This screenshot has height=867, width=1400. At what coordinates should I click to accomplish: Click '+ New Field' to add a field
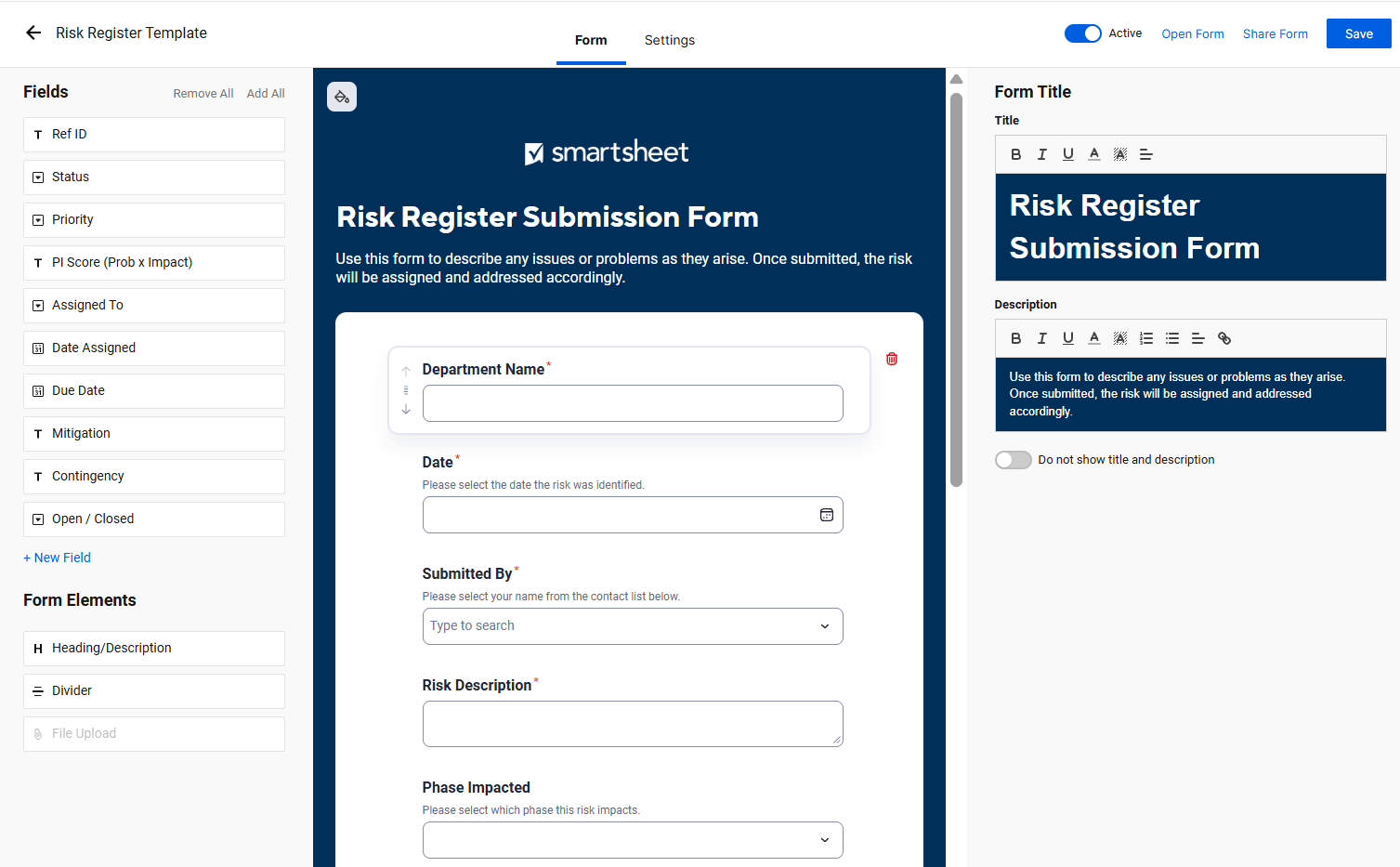[57, 558]
